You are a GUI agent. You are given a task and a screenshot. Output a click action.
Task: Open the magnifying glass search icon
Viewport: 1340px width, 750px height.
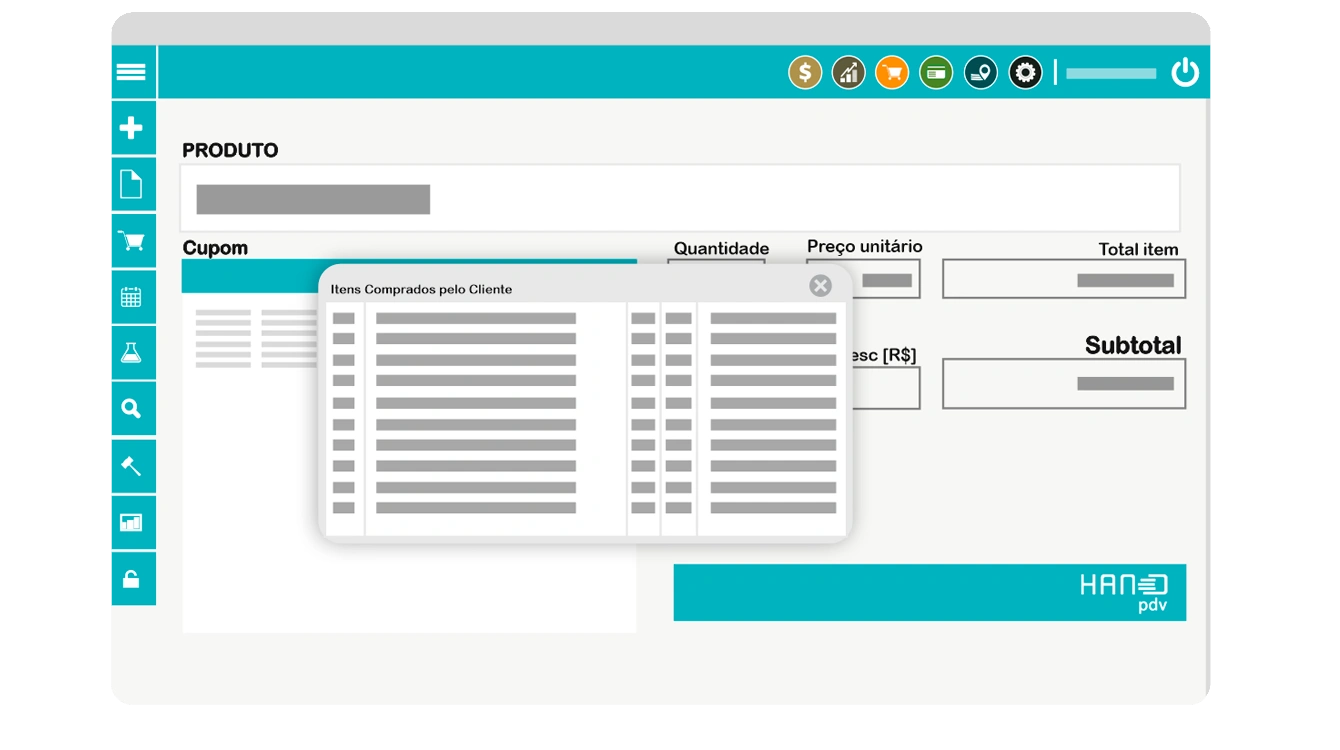tap(131, 408)
